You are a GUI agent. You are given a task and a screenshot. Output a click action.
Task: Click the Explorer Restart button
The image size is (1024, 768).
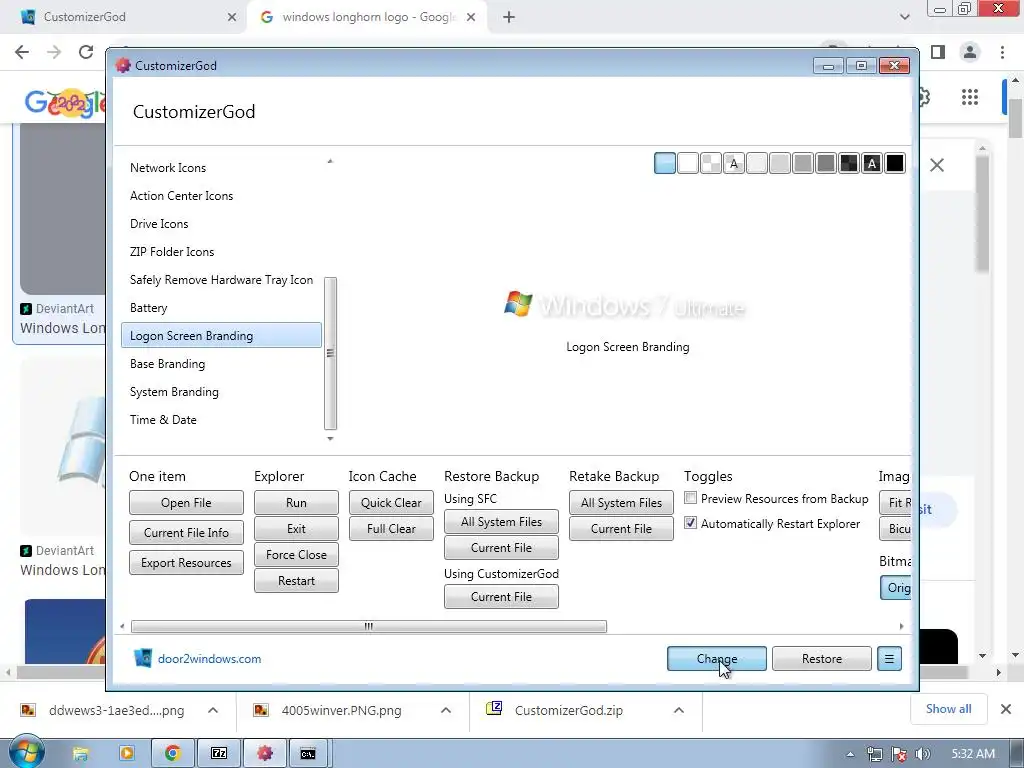pyautogui.click(x=296, y=581)
